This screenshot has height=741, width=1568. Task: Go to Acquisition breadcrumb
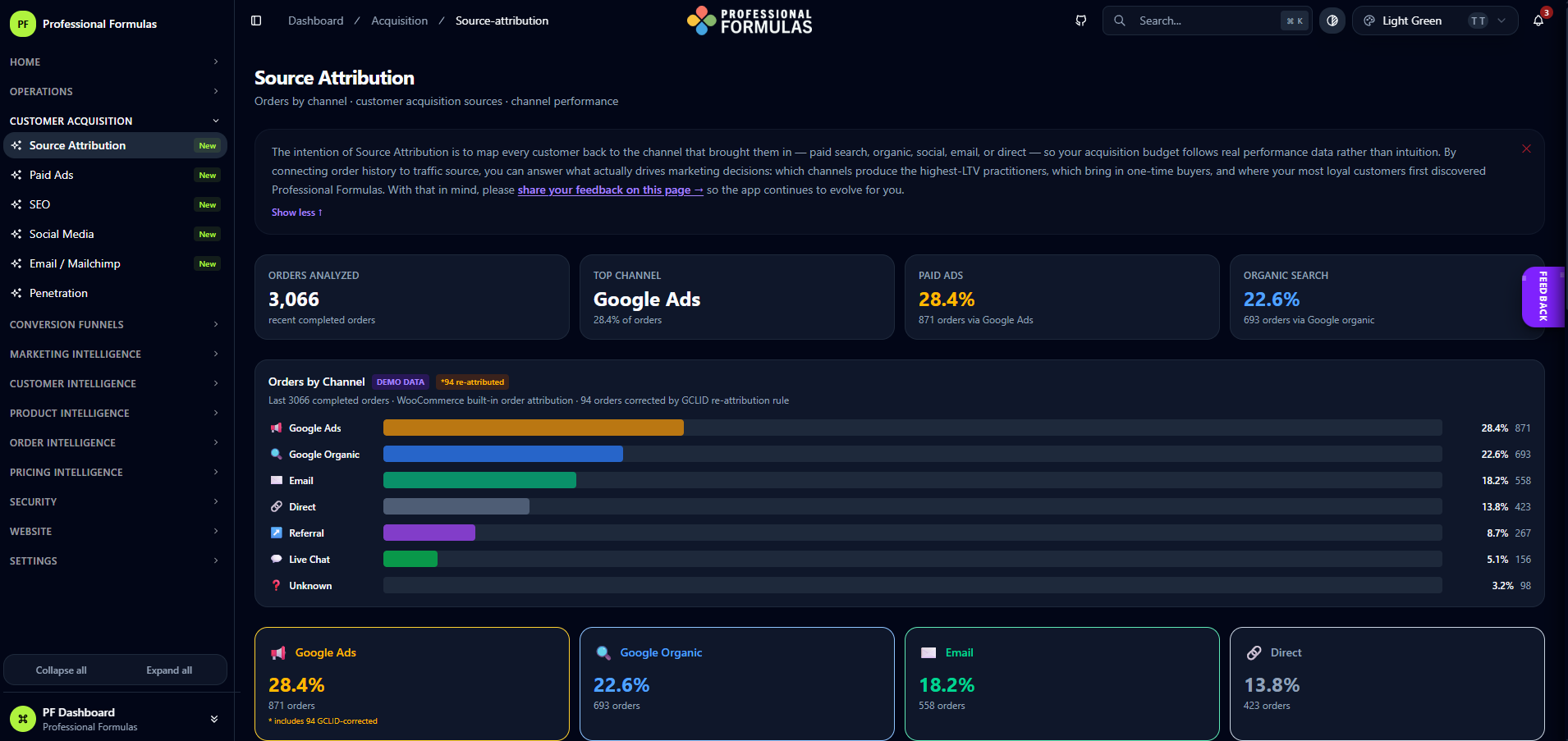pos(400,21)
